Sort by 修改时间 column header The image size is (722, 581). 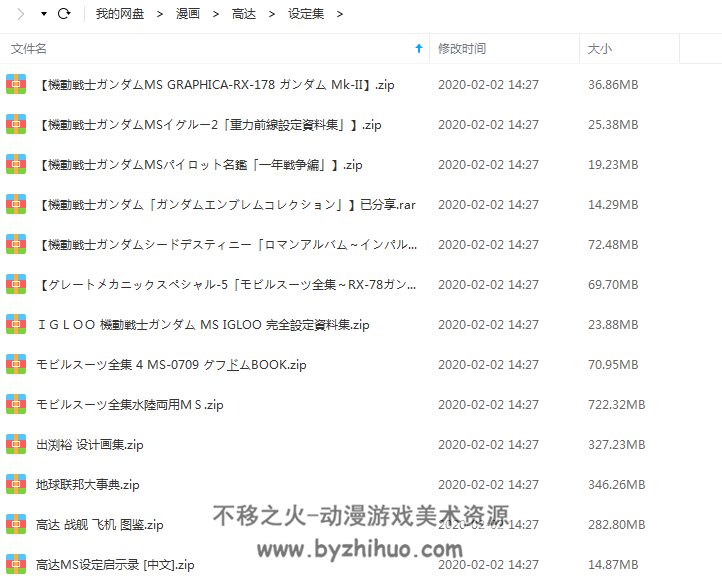pos(462,49)
